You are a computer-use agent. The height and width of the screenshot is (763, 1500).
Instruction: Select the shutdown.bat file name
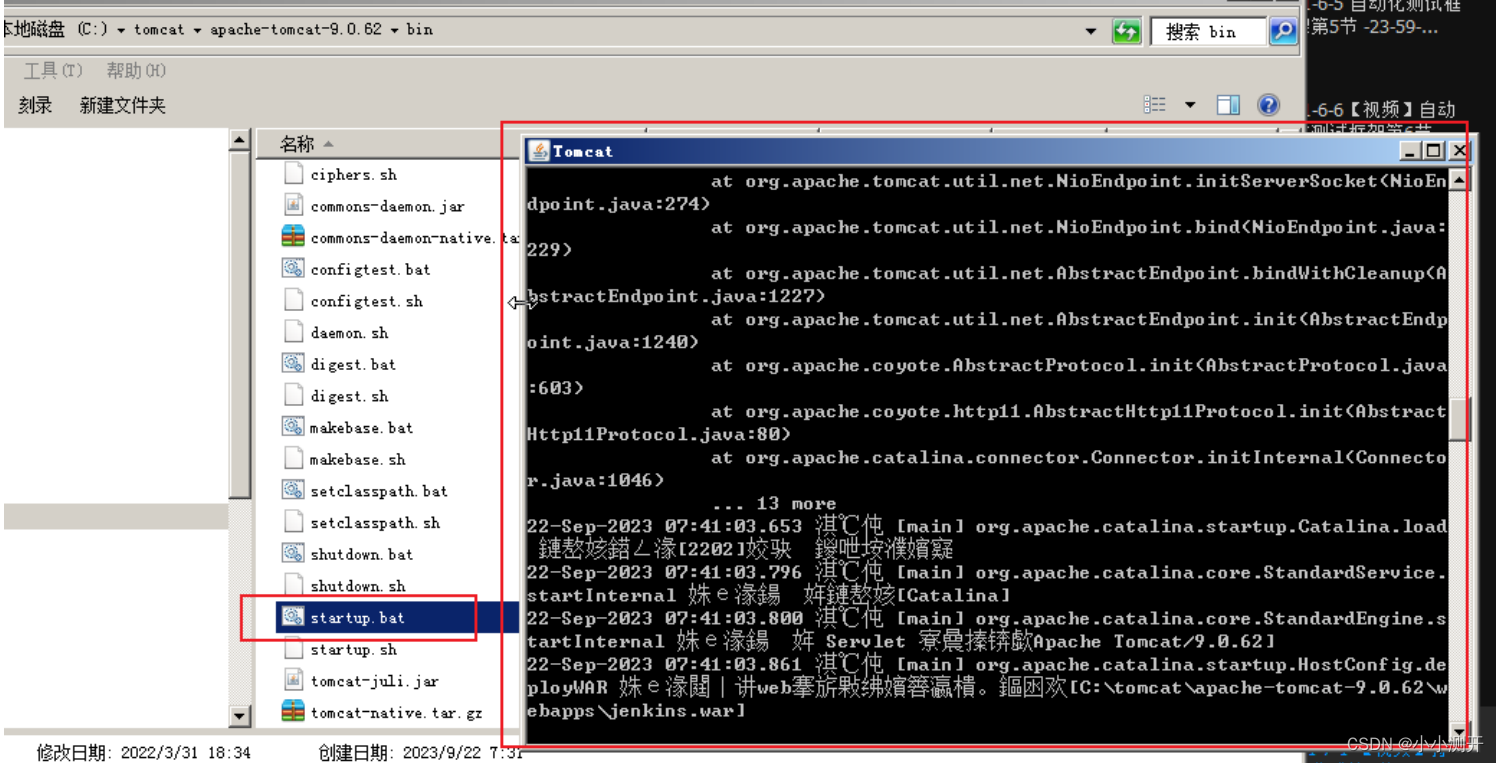tap(361, 555)
